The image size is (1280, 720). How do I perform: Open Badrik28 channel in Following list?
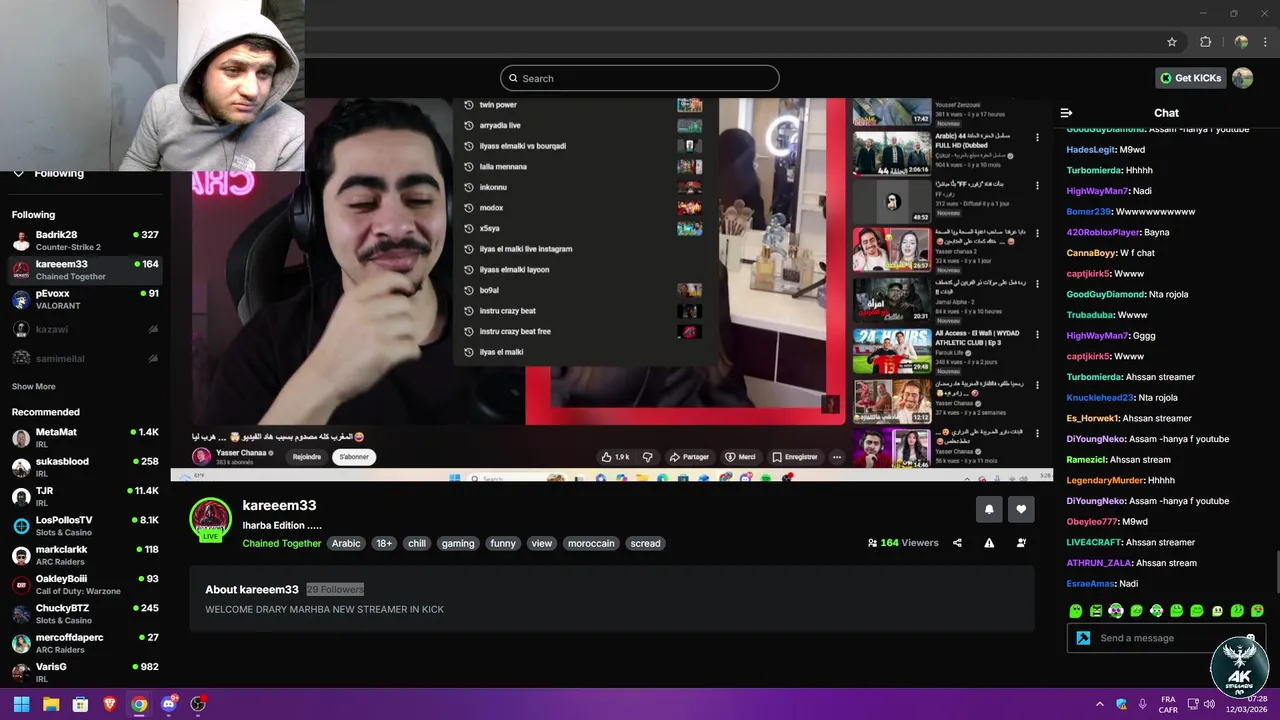point(85,240)
